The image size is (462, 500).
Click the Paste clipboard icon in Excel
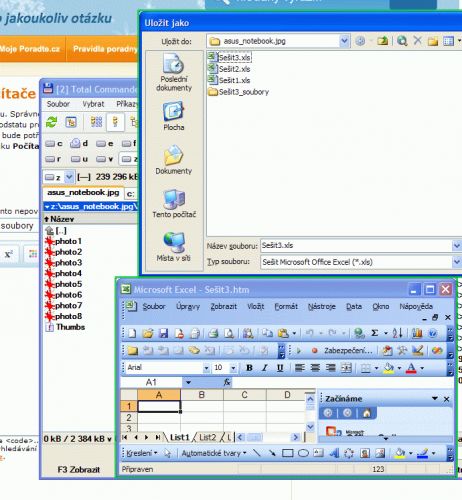point(283,333)
